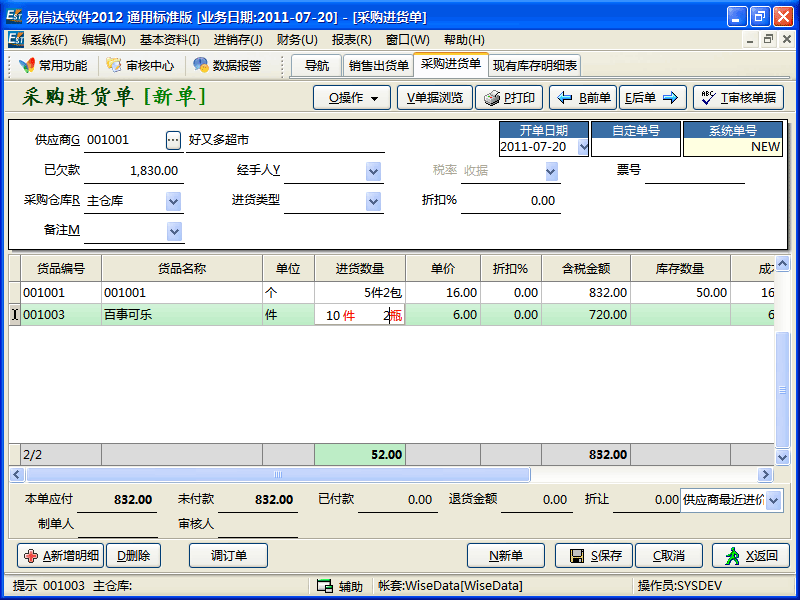Open the 常用功能 toolbar shortcut

point(54,66)
